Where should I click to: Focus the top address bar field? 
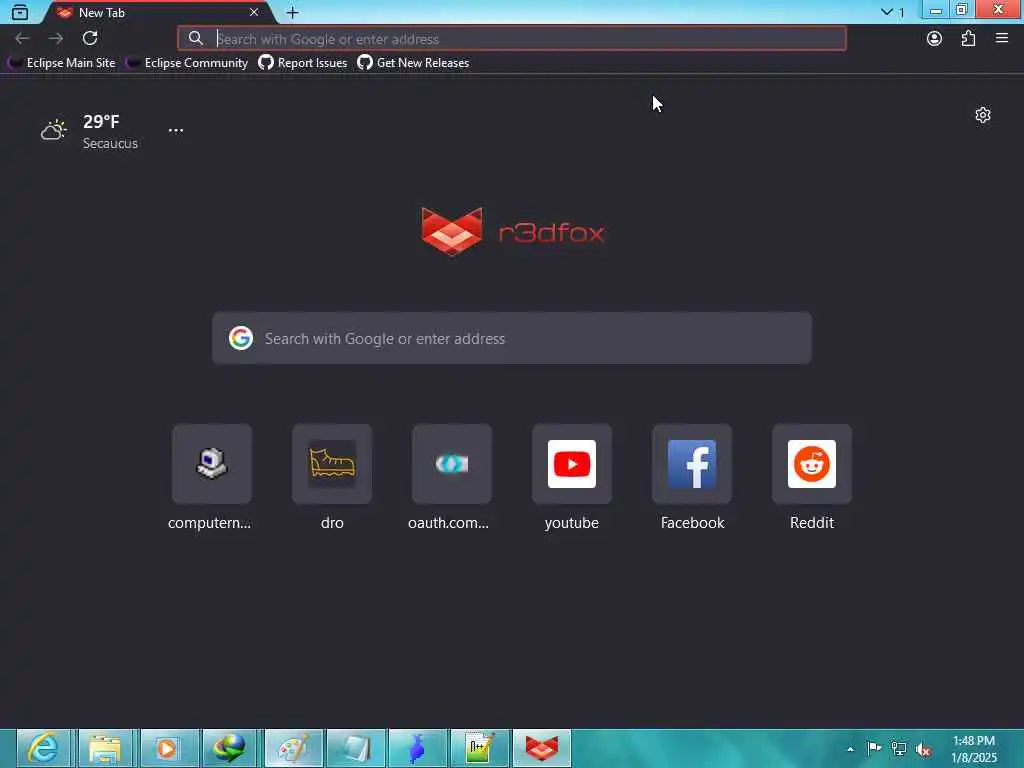(x=511, y=39)
